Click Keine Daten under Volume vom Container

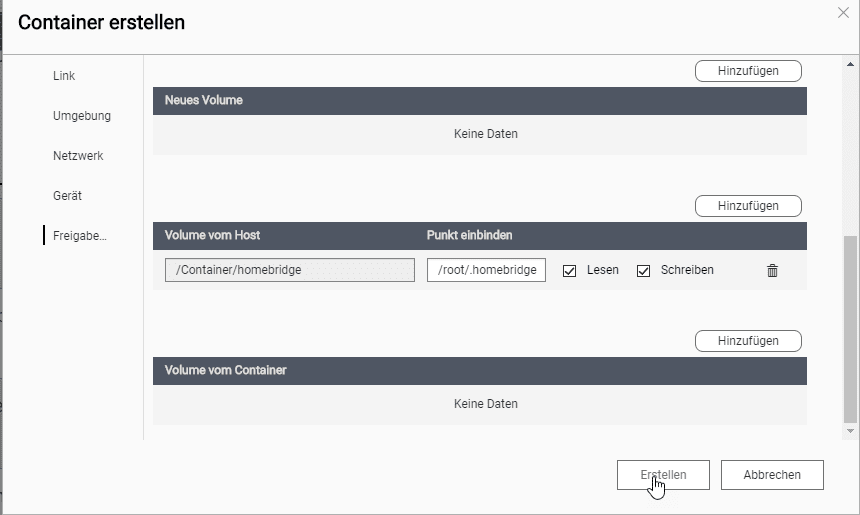click(485, 404)
